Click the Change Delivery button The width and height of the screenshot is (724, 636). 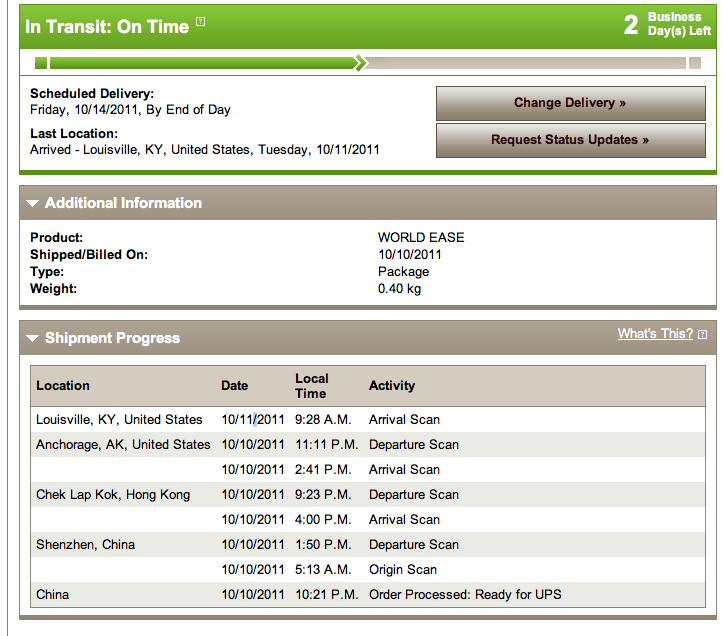tap(571, 103)
